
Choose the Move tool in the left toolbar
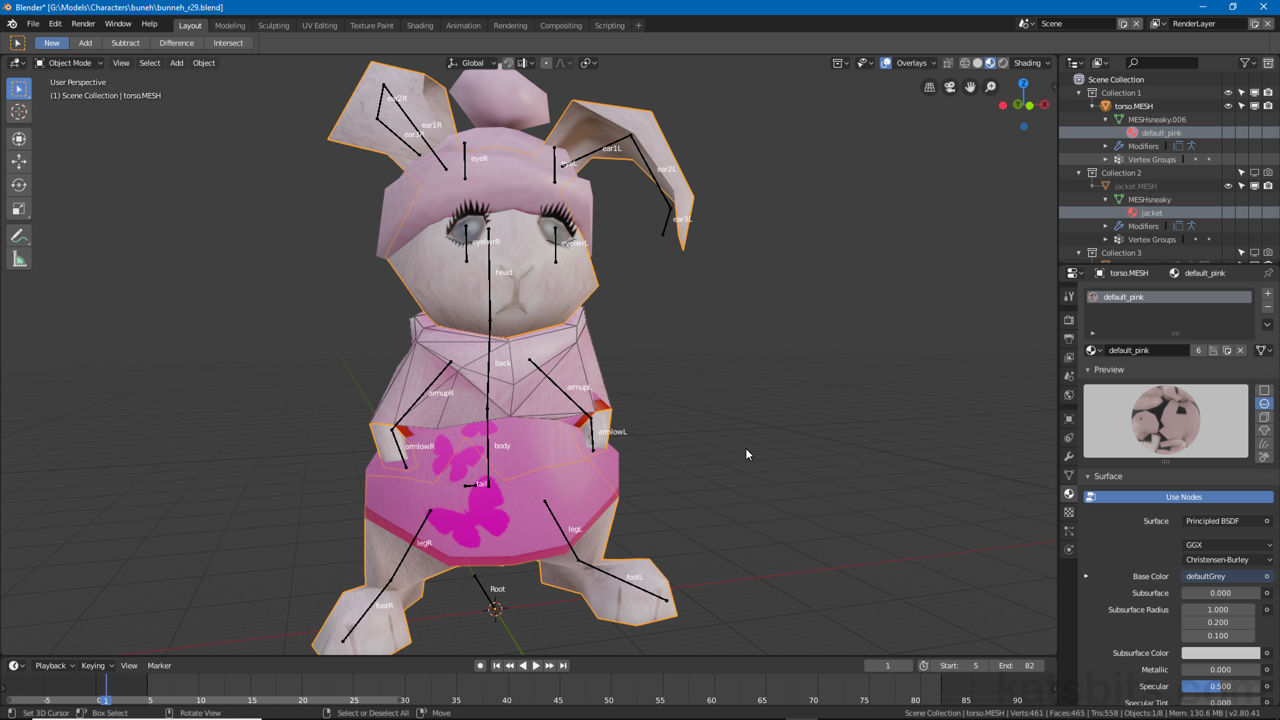[19, 162]
